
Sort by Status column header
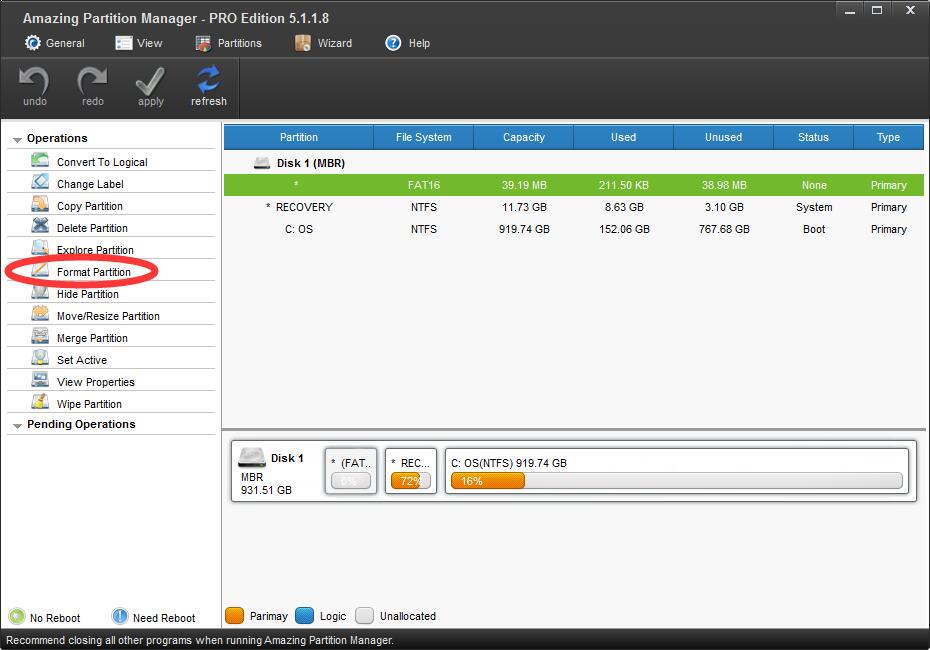click(x=813, y=137)
